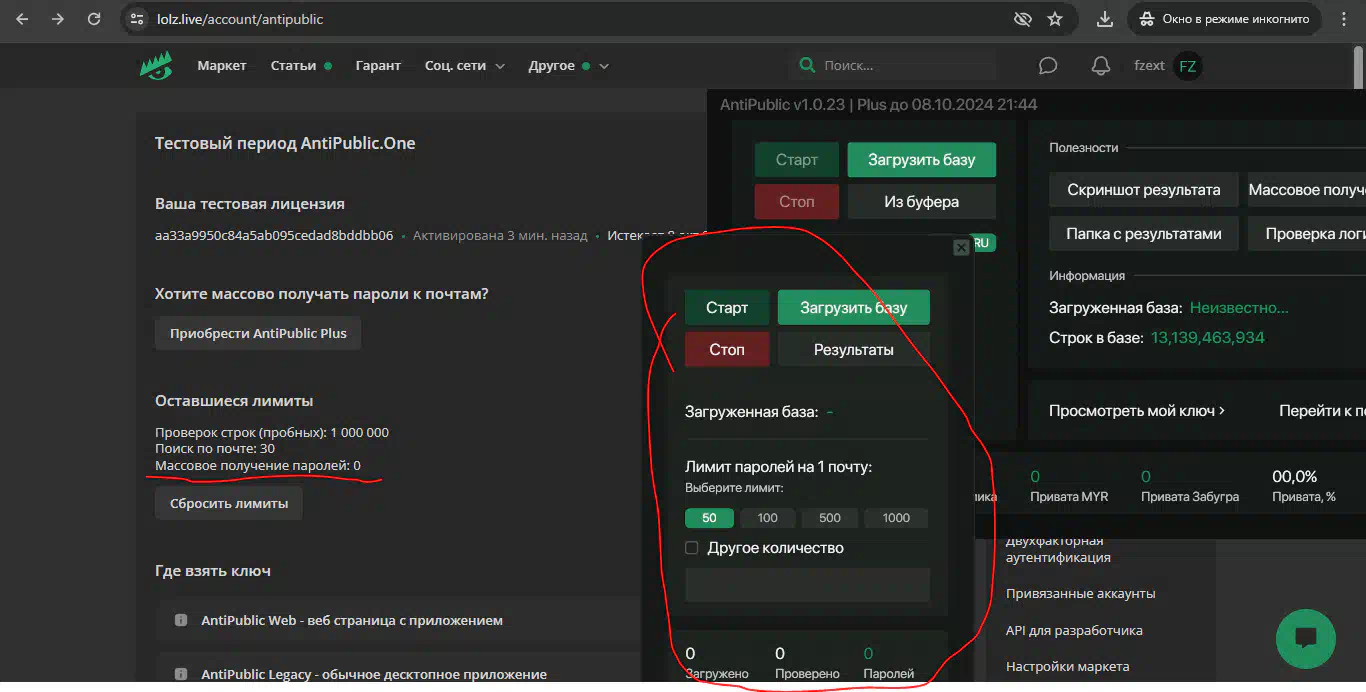Screen dimensions: 1366x692
Task: Click Загрузить базу in the circled popup
Action: point(853,307)
